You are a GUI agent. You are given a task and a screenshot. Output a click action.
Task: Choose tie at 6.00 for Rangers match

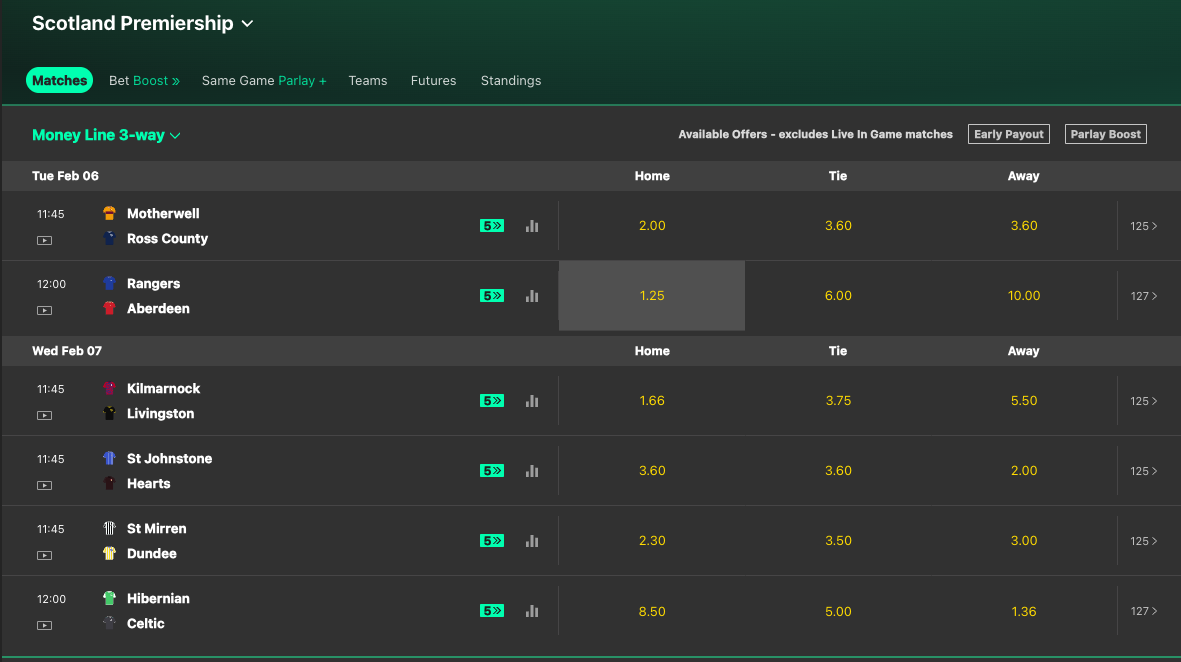838,296
